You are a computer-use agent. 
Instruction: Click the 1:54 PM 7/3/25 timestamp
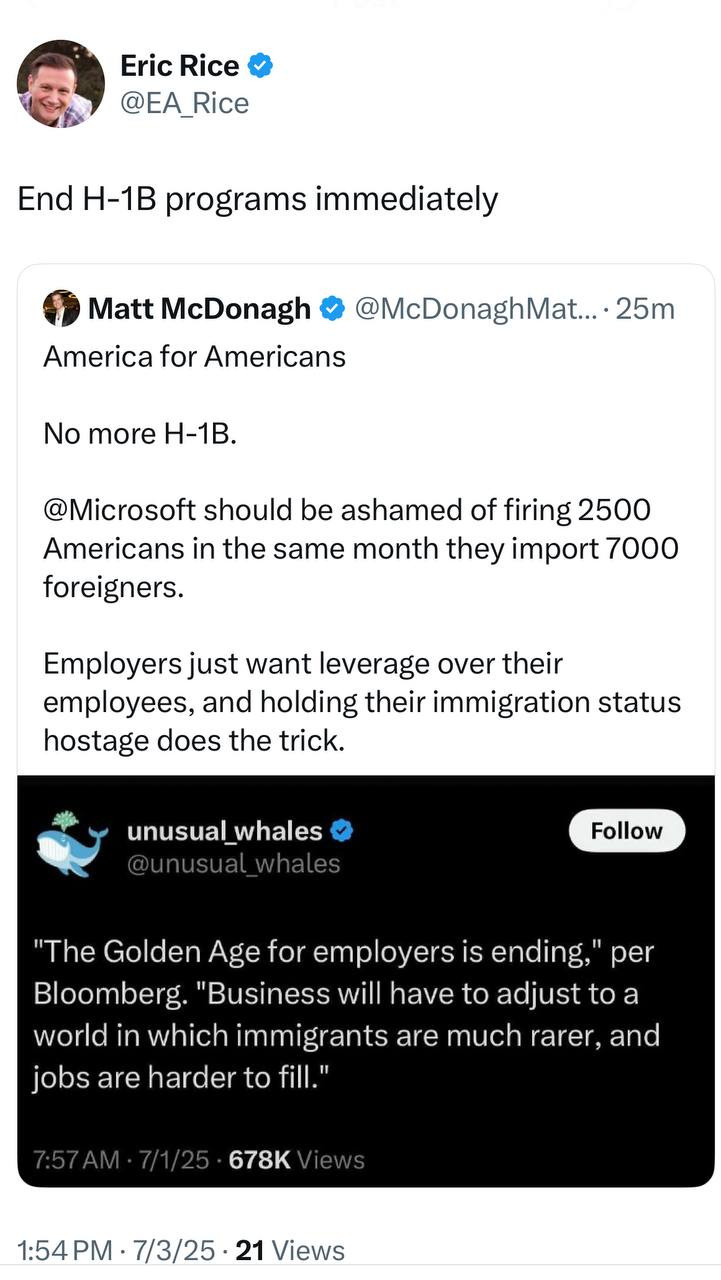[116, 1250]
